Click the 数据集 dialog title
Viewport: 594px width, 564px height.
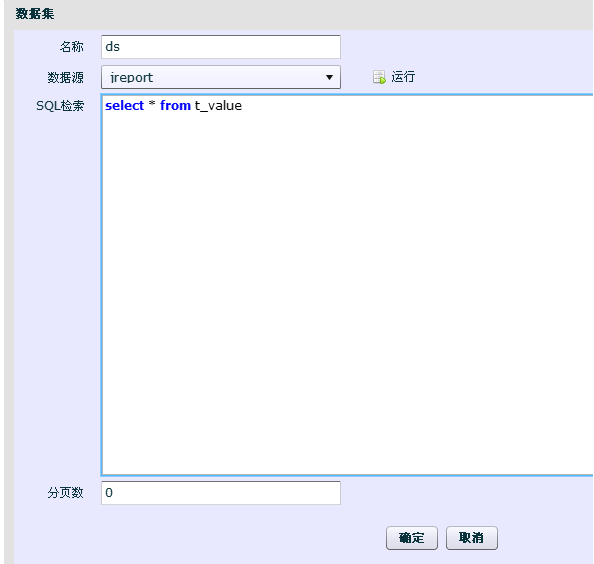coord(35,14)
